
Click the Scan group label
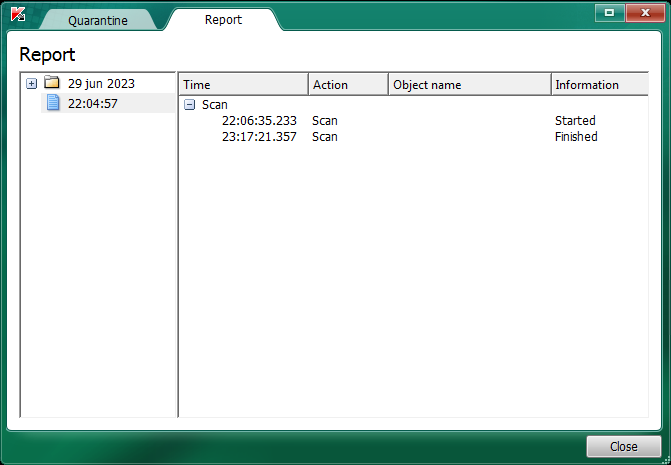[x=215, y=104]
